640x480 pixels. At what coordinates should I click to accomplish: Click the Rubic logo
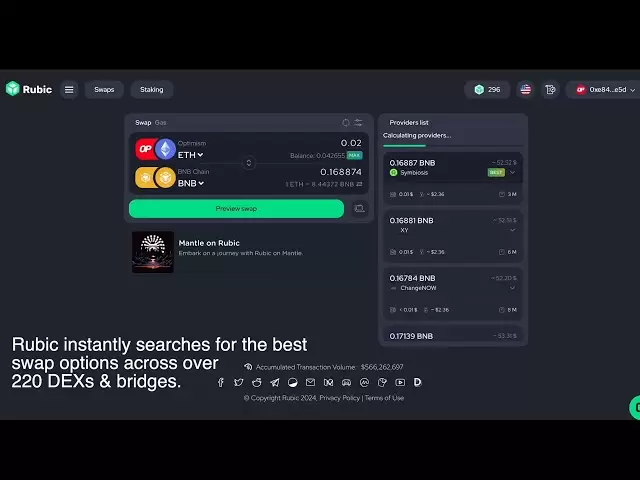29,89
